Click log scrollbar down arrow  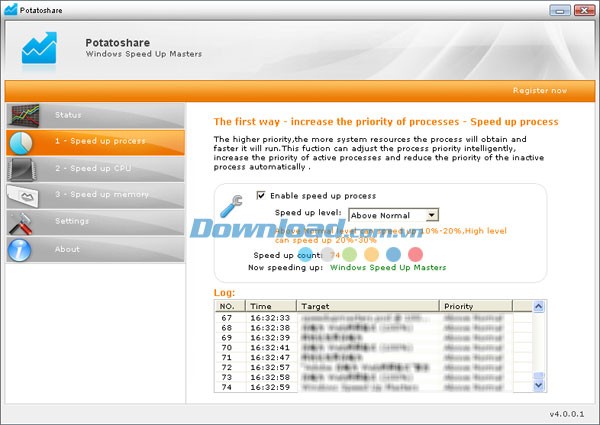(538, 385)
